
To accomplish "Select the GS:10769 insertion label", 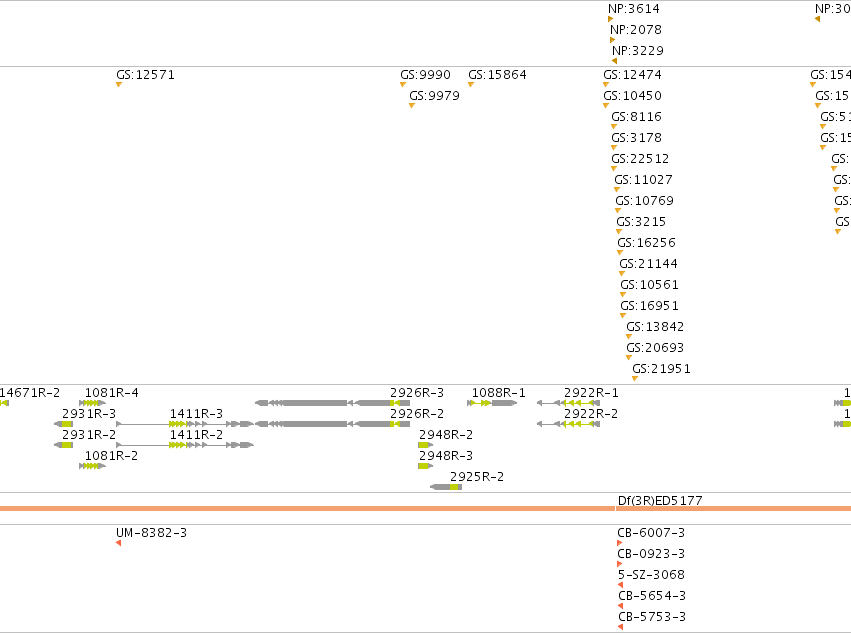I will click(644, 201).
